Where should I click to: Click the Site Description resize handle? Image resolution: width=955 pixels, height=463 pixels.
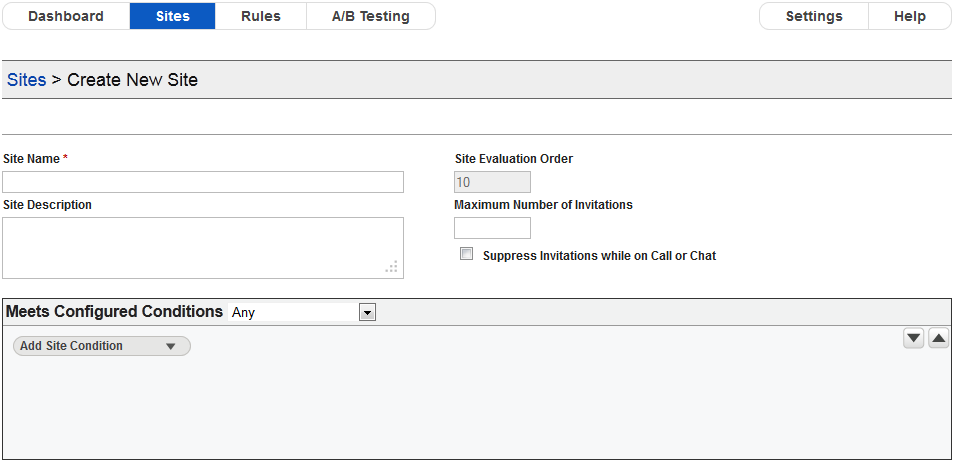point(392,267)
